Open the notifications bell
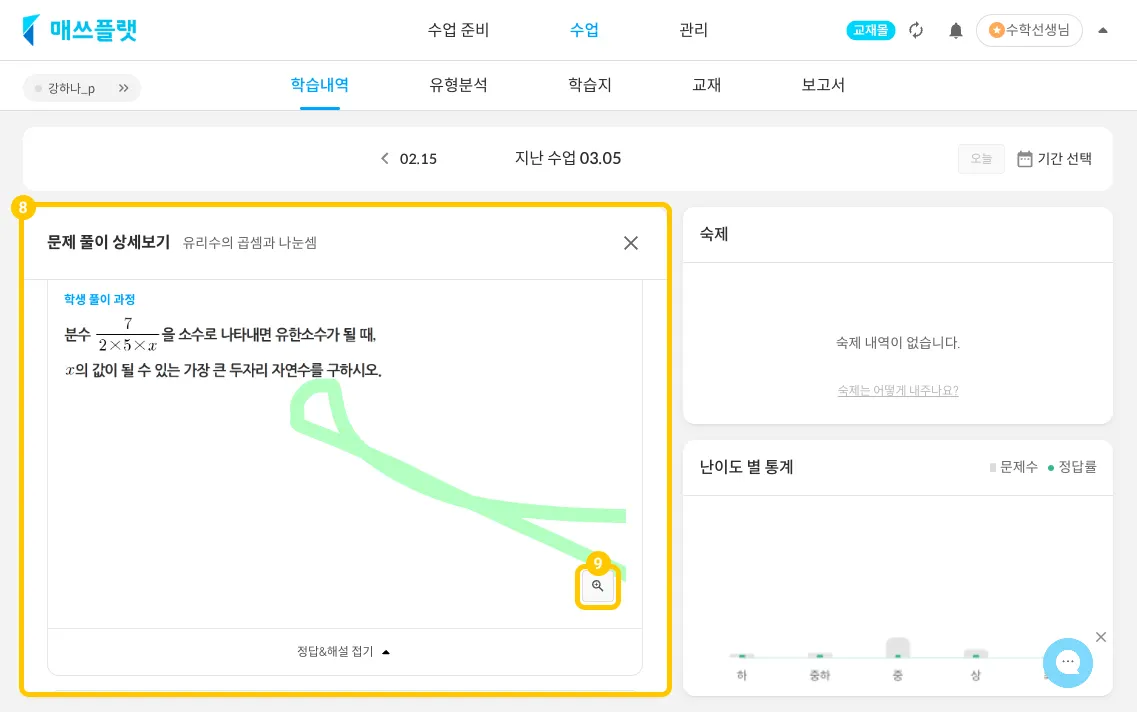The image size is (1137, 712). pyautogui.click(x=956, y=30)
